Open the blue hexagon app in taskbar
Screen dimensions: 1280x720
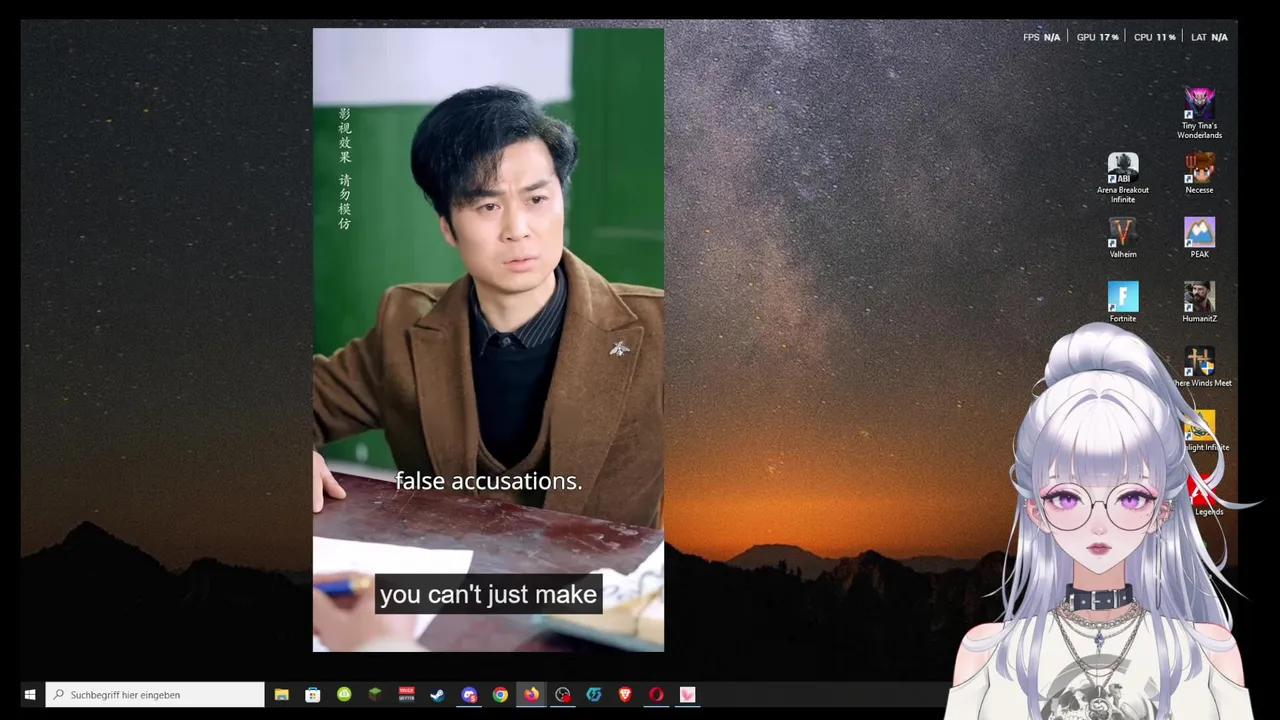tap(594, 695)
